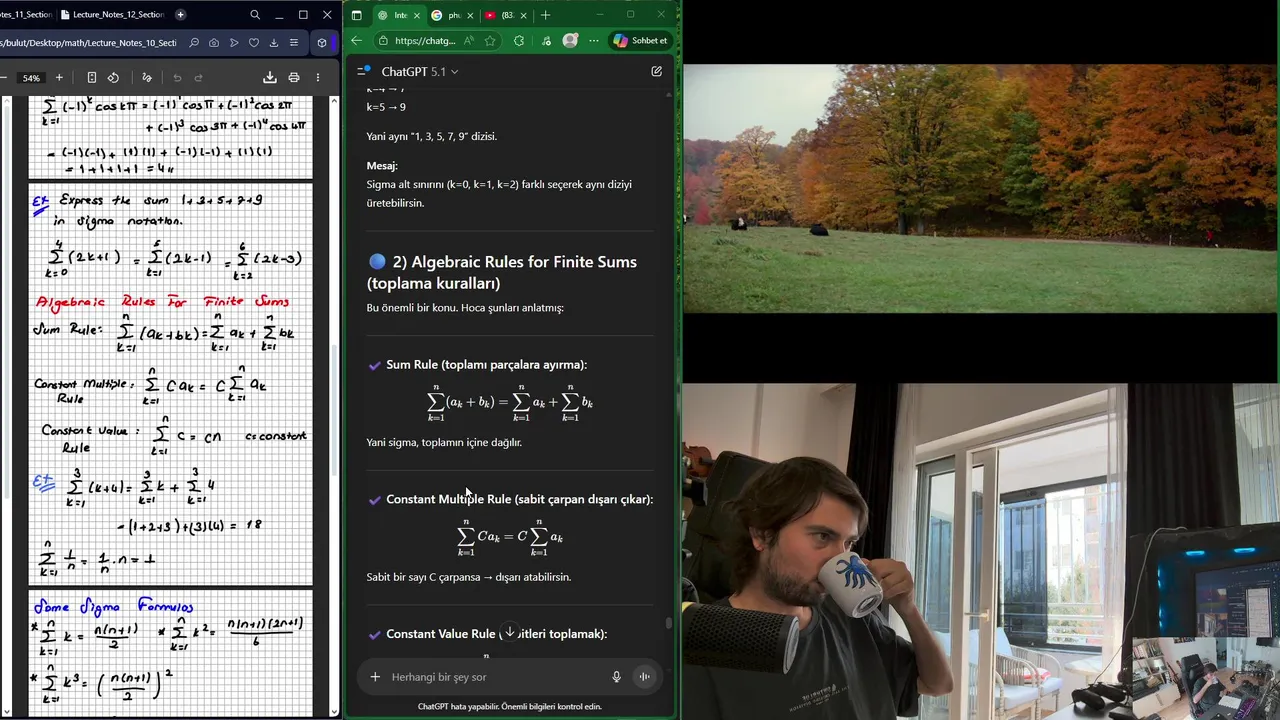
Task: Toggle fit to page in PDF toolbar
Action: pos(91,77)
